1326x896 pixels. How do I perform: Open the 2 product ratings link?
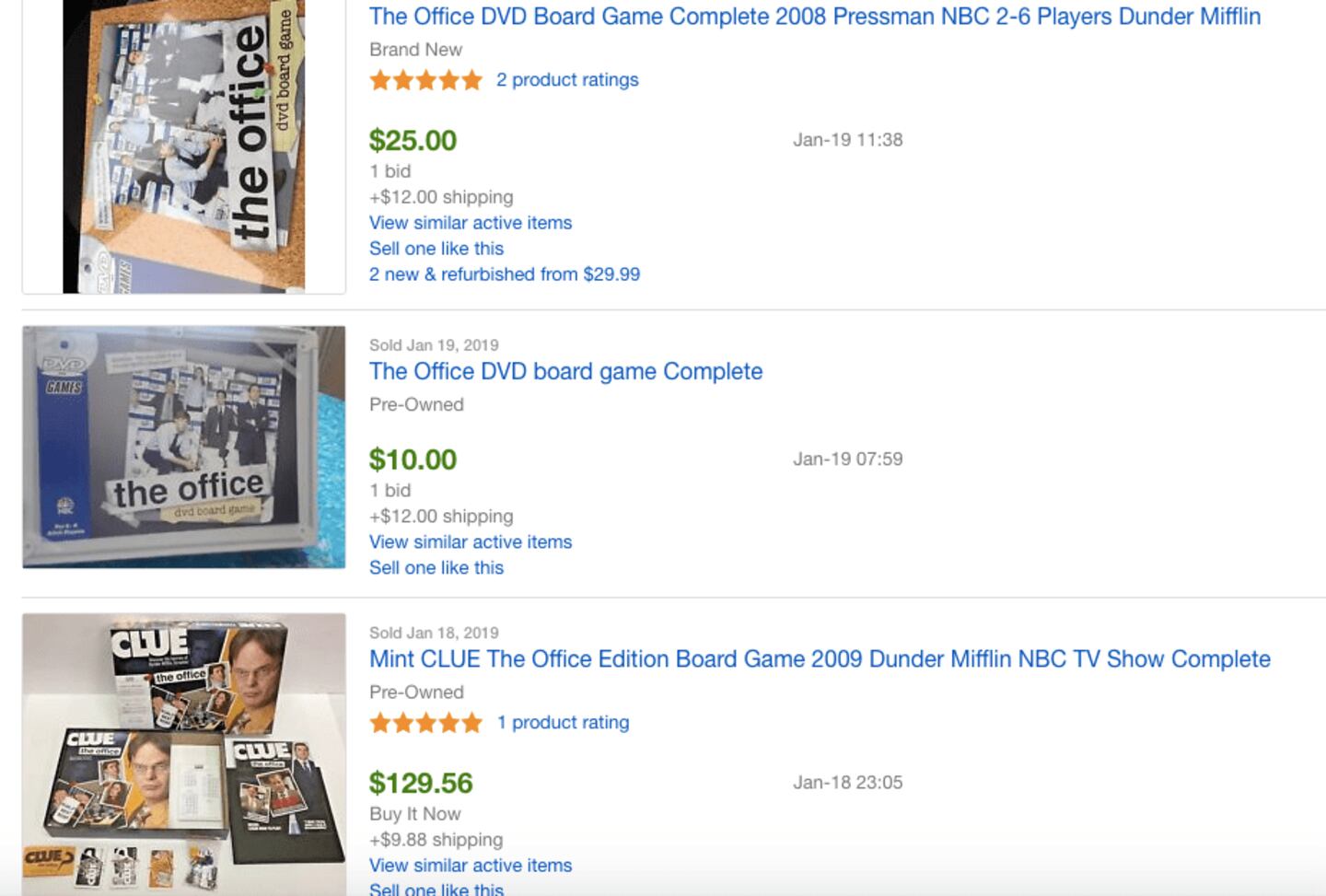pos(566,80)
